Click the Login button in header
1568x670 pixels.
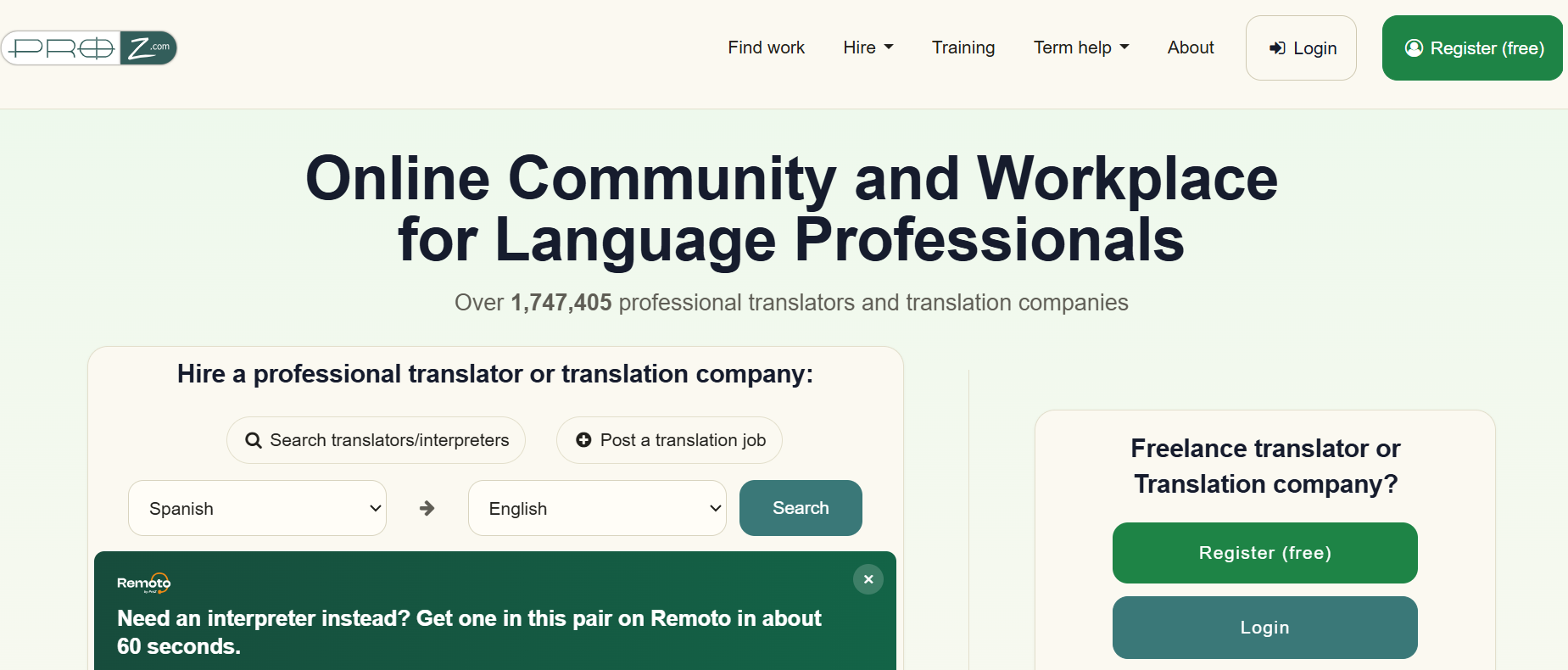(x=1301, y=48)
